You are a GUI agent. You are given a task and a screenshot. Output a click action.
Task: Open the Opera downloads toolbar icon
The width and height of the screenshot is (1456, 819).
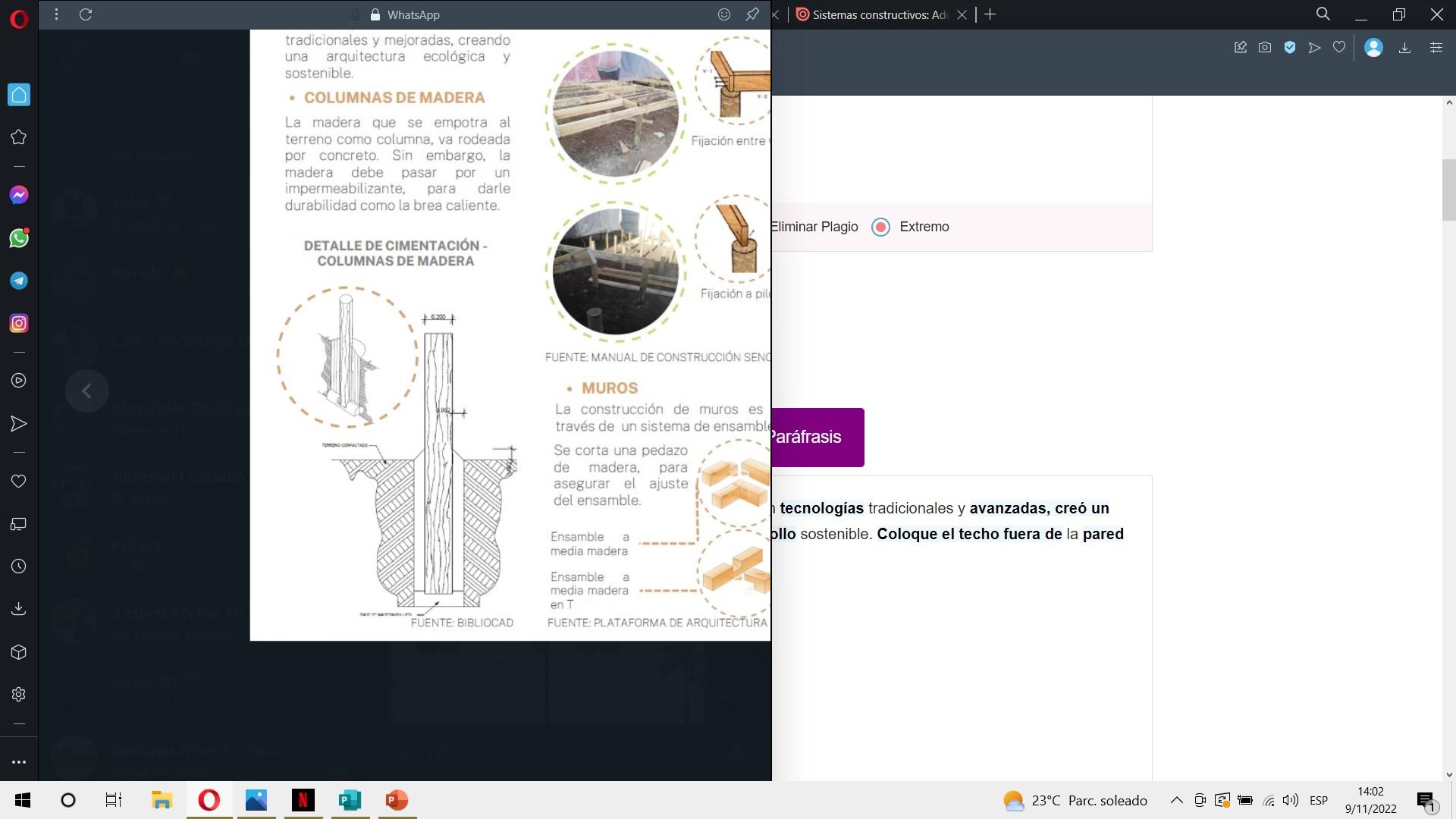click(x=1404, y=48)
